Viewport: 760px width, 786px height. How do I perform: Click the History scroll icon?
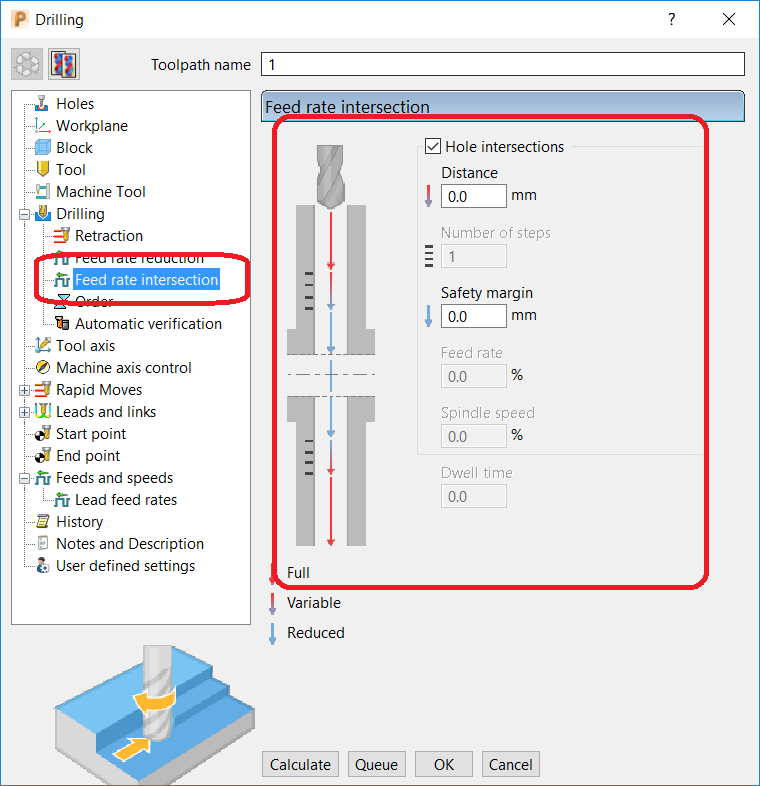click(43, 522)
